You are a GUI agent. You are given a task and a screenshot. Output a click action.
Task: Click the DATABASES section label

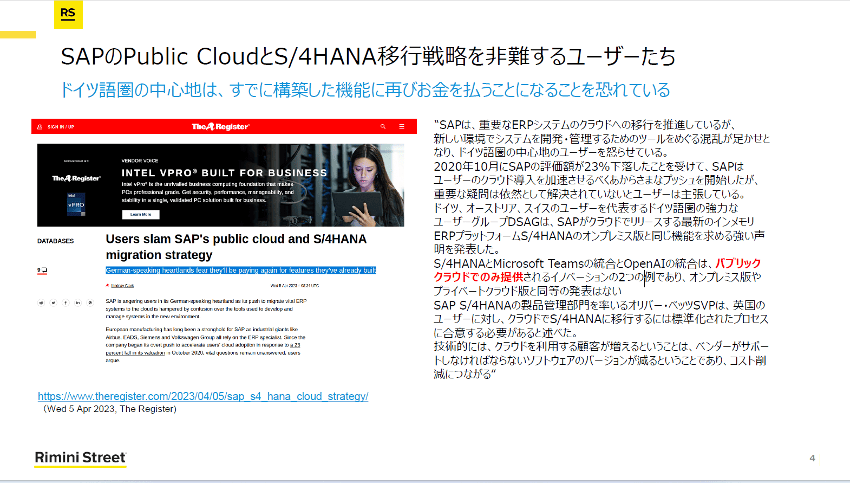pos(55,241)
